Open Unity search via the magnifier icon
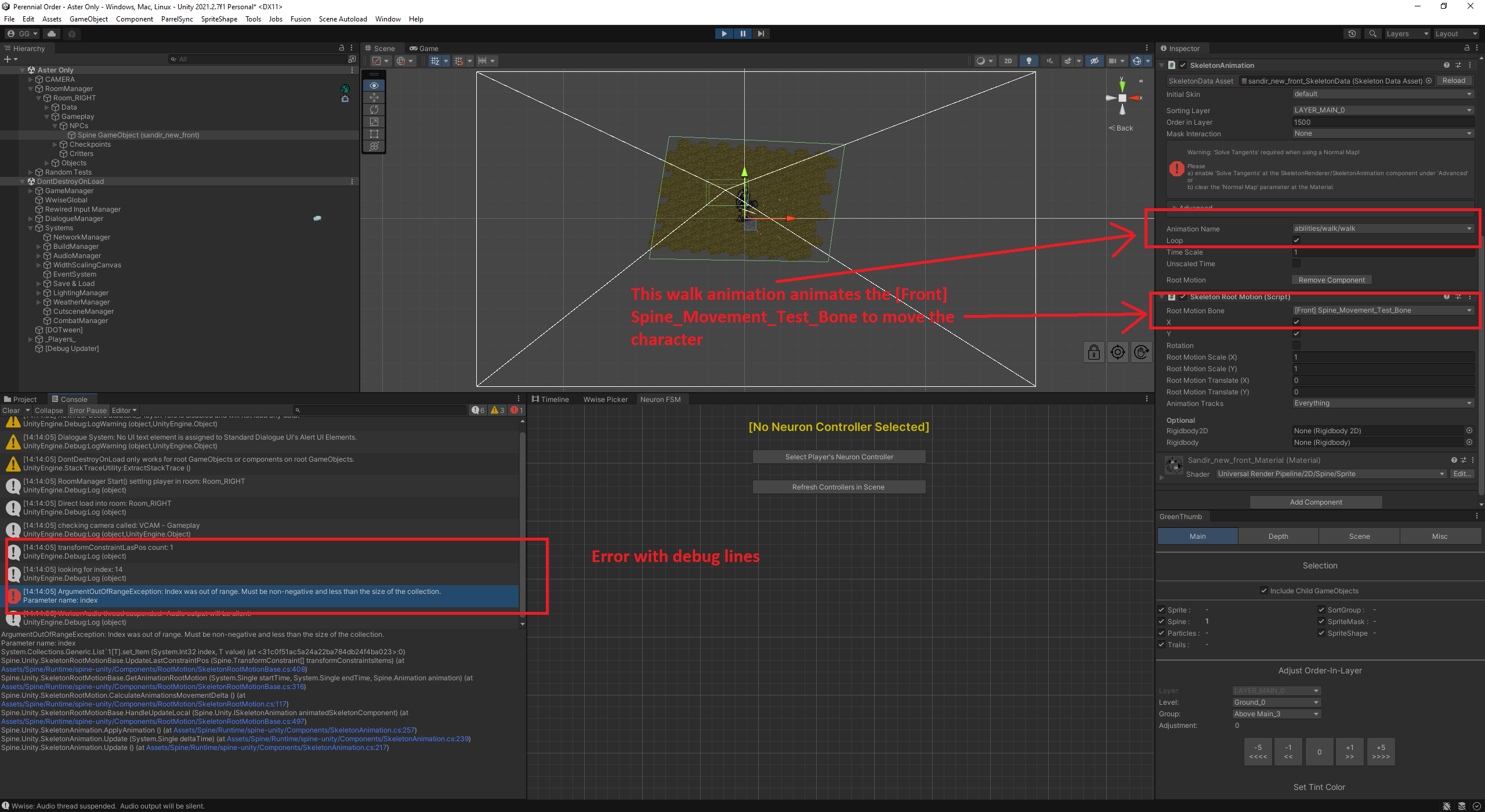The height and width of the screenshot is (812, 1485). point(1372,34)
